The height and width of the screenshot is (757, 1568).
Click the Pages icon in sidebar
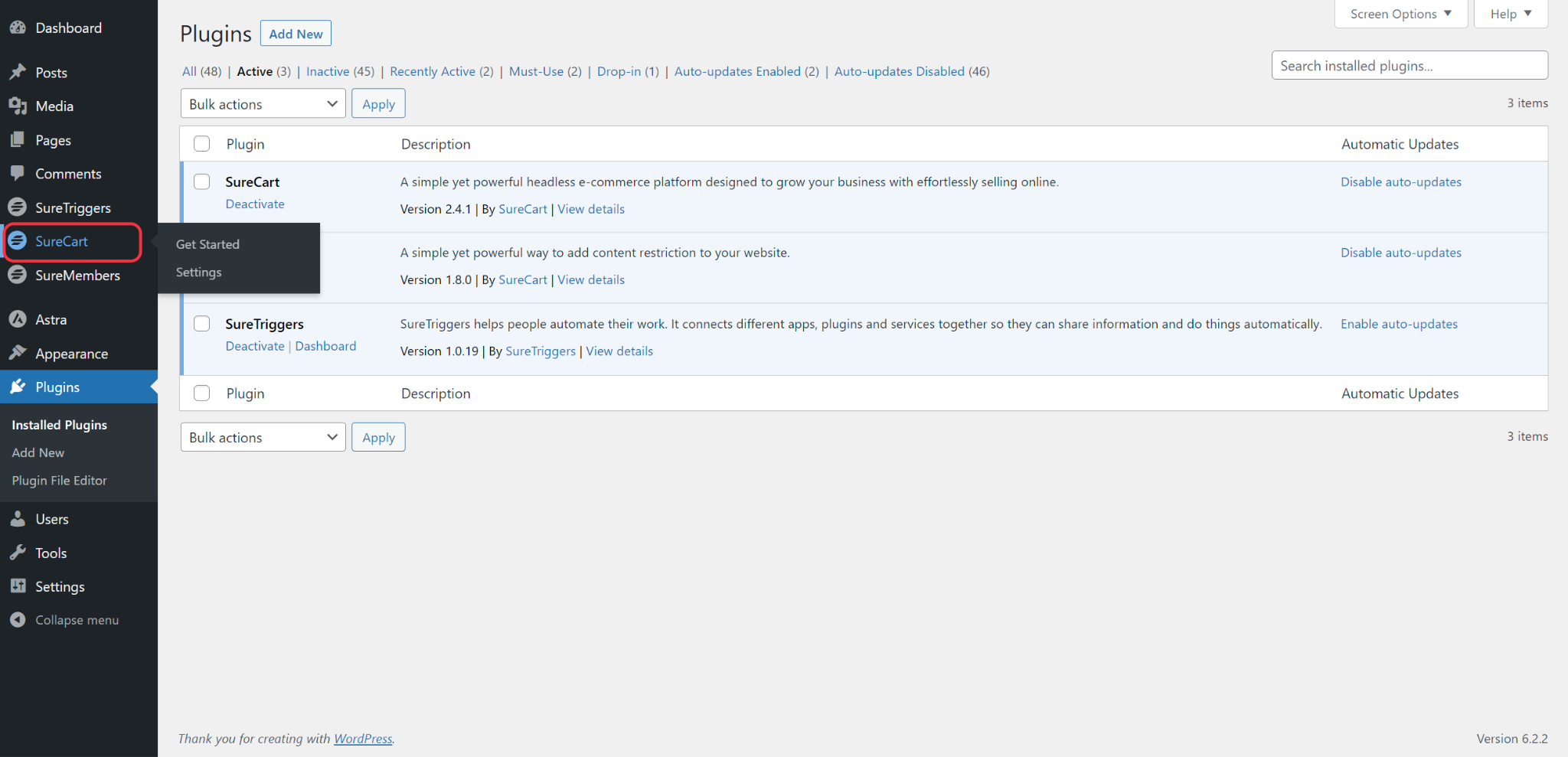coord(18,140)
